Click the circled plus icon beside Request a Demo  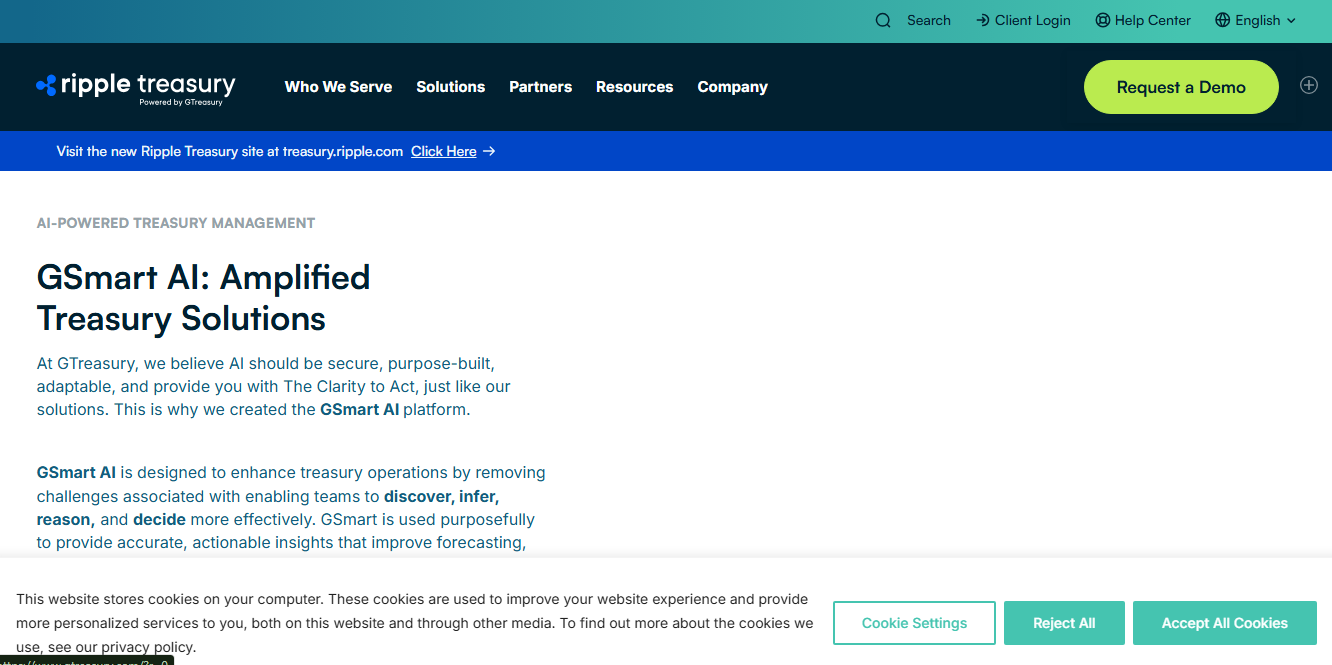point(1308,86)
